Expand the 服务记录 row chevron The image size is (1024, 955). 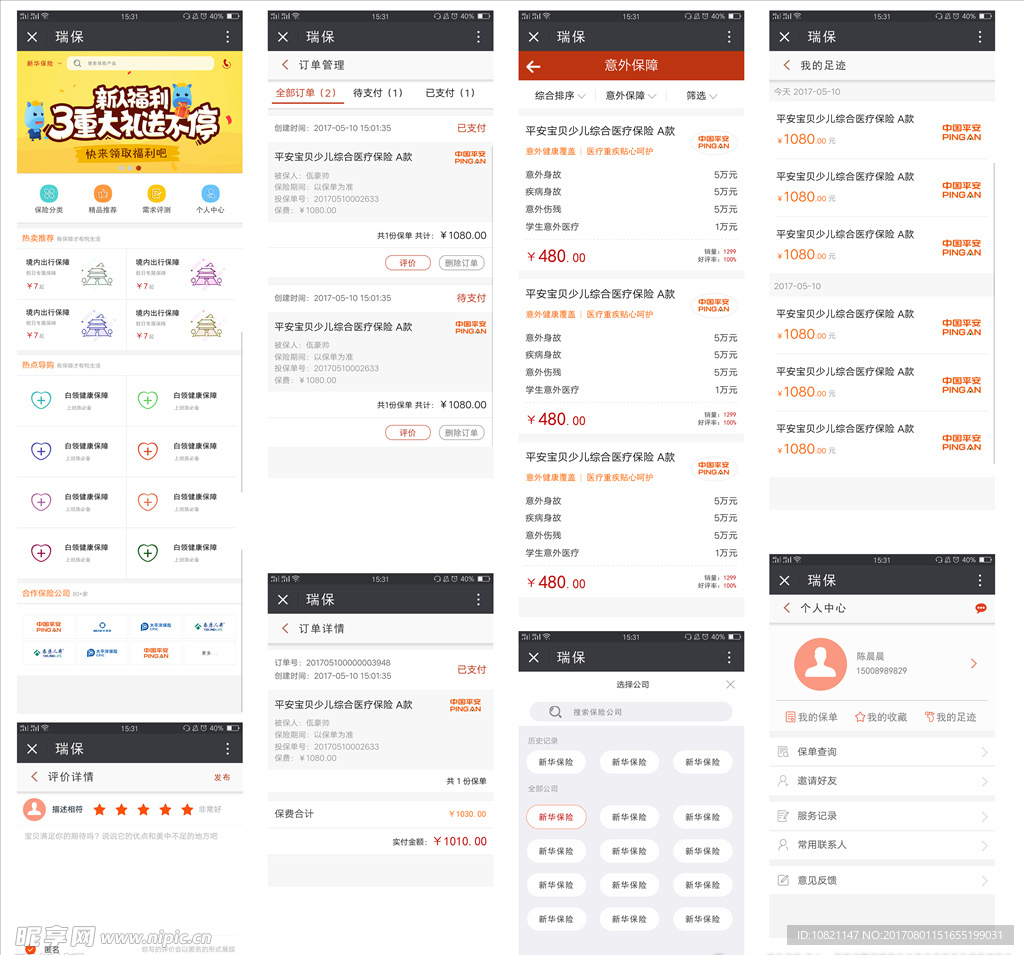click(984, 817)
